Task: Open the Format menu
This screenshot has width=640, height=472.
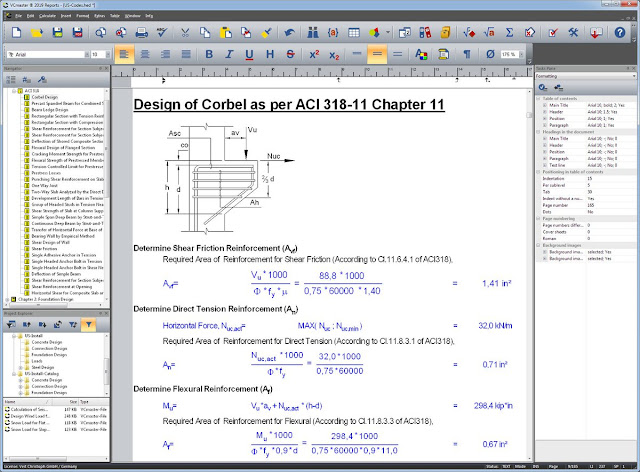Action: (x=83, y=16)
